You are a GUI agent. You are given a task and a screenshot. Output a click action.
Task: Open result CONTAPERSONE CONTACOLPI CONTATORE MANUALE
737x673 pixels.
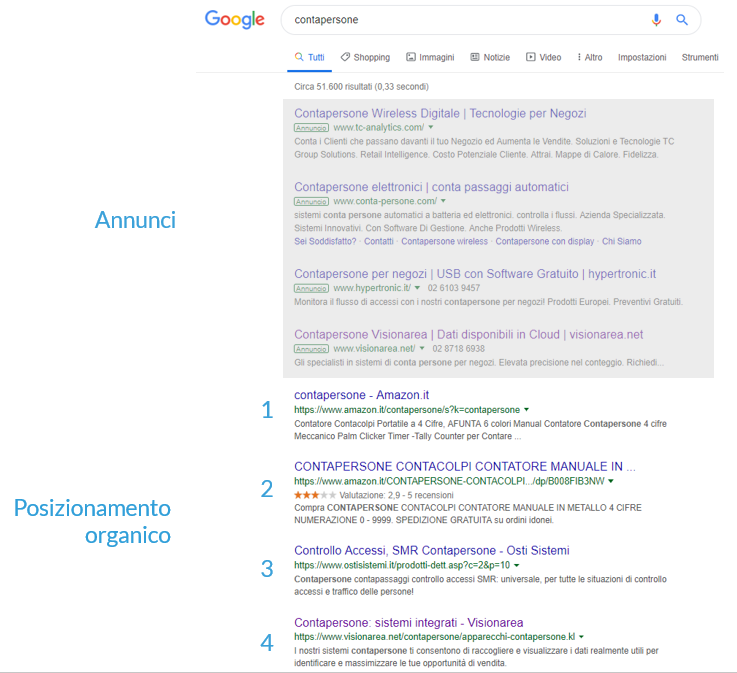464,466
